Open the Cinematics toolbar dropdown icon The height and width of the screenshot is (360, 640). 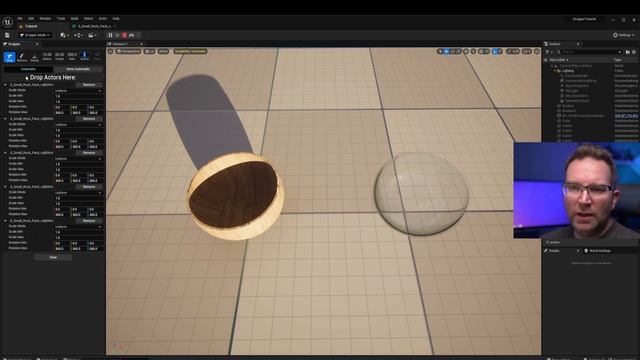coord(92,36)
